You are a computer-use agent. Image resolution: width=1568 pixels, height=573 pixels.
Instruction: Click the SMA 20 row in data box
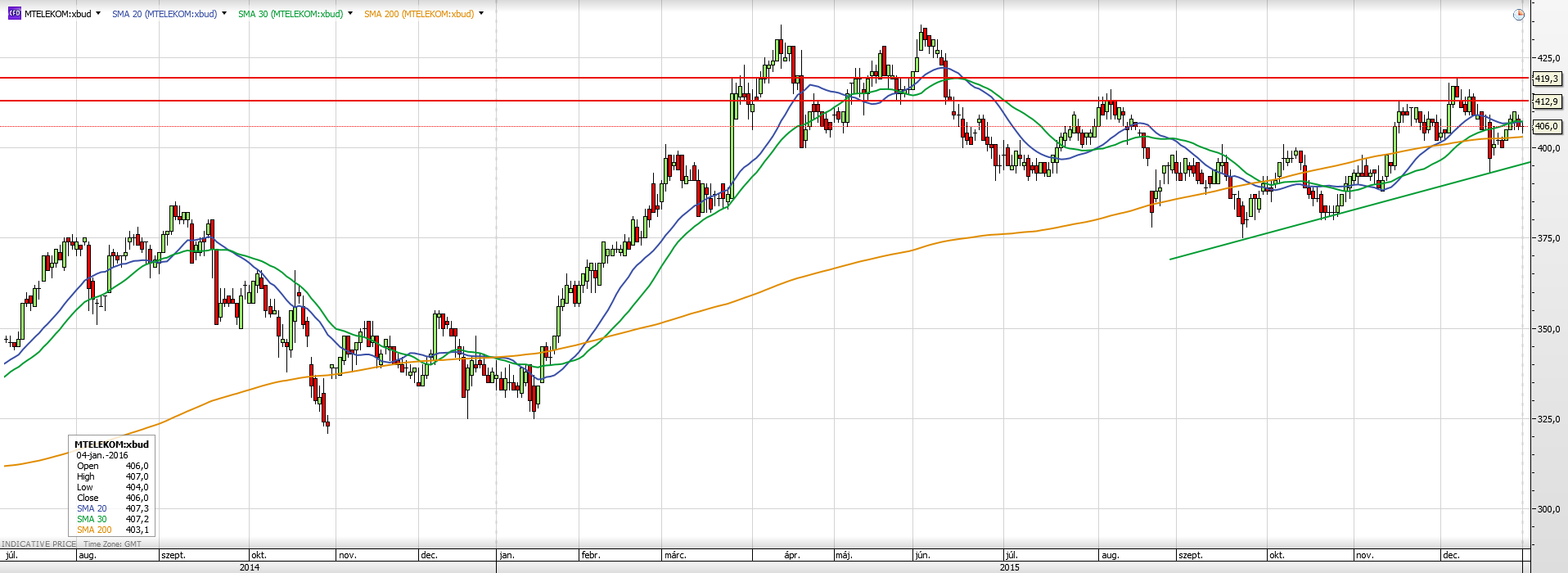(x=112, y=508)
